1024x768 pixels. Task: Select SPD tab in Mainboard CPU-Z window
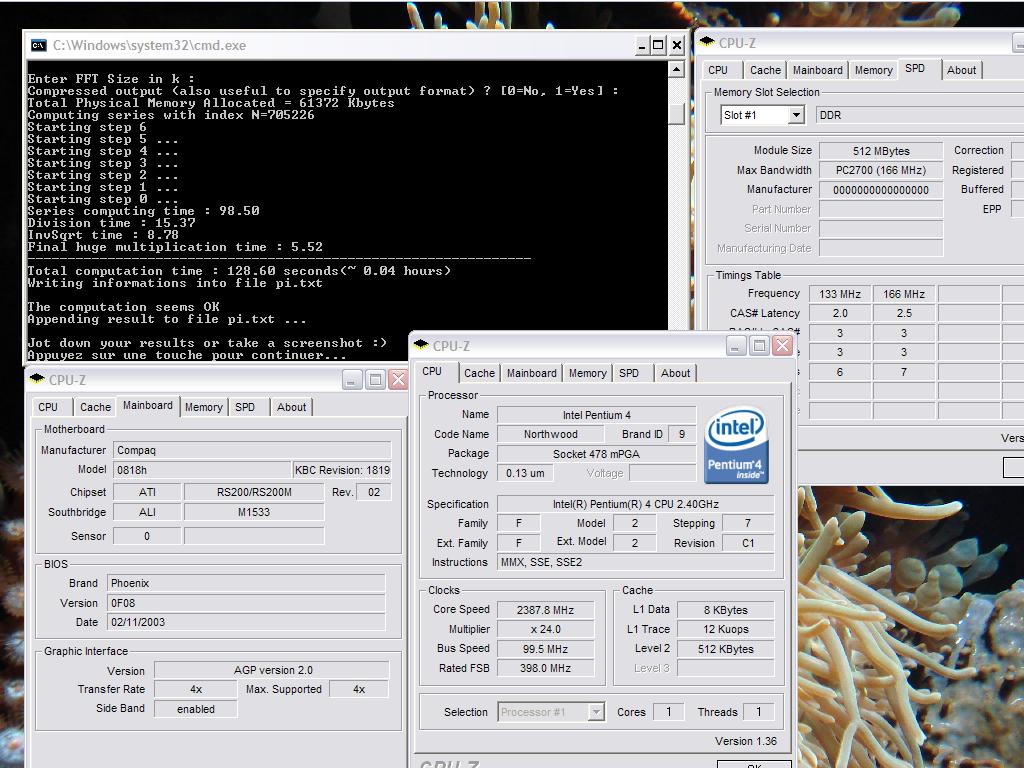[x=245, y=407]
